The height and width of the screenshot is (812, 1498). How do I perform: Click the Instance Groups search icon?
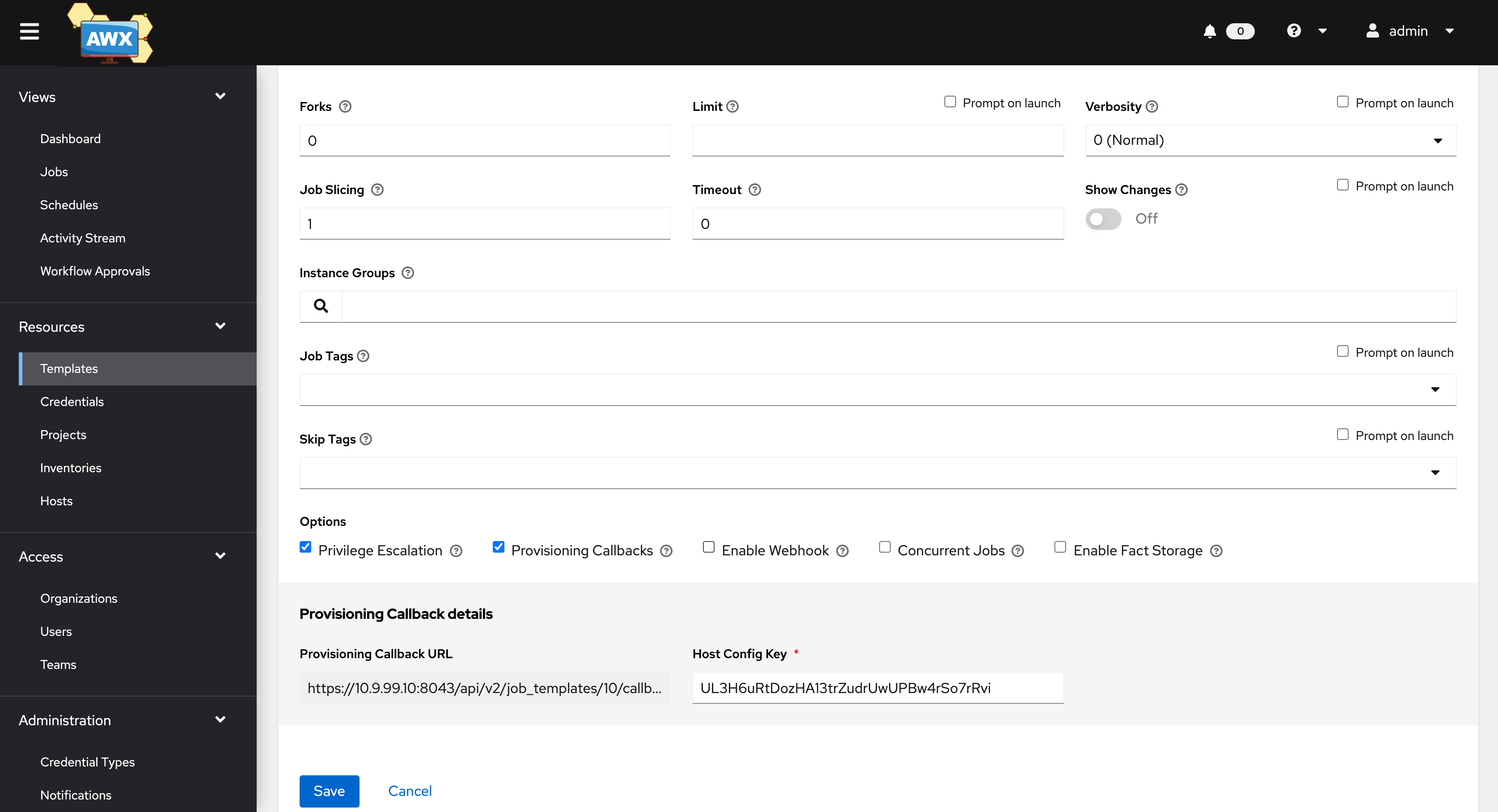pyautogui.click(x=320, y=306)
